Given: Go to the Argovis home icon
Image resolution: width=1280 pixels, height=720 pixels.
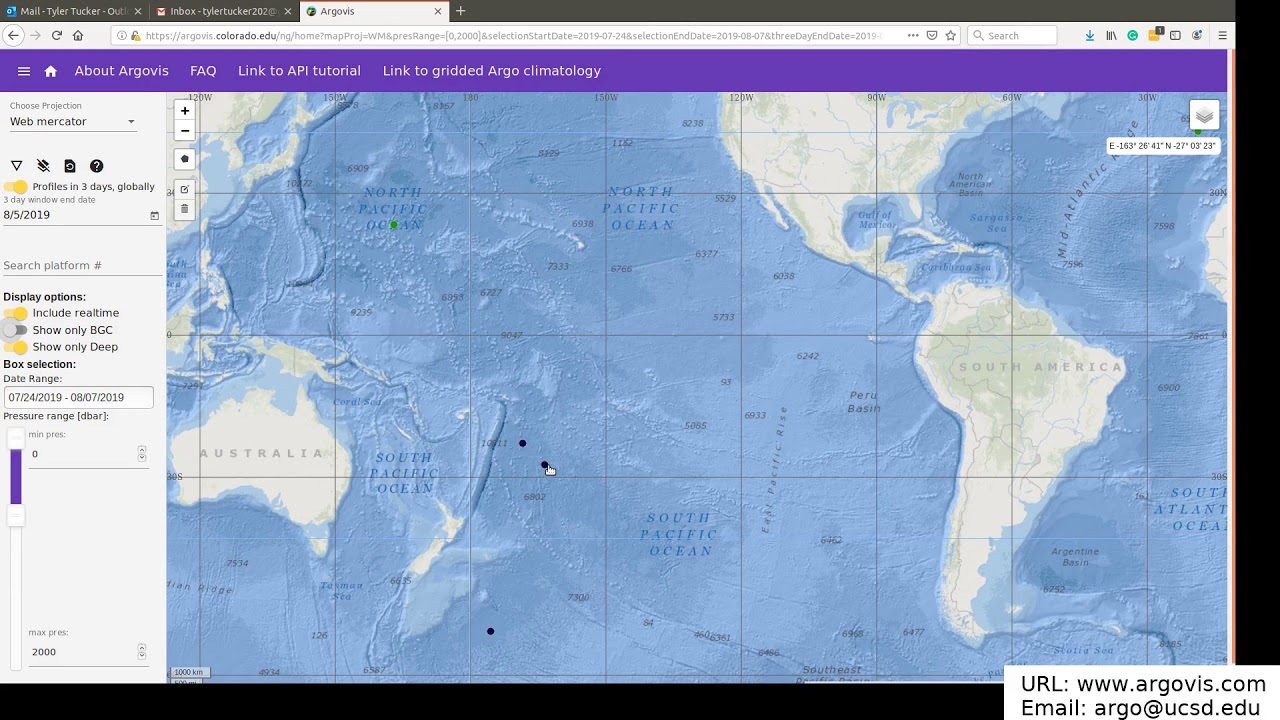Looking at the screenshot, I should point(51,71).
